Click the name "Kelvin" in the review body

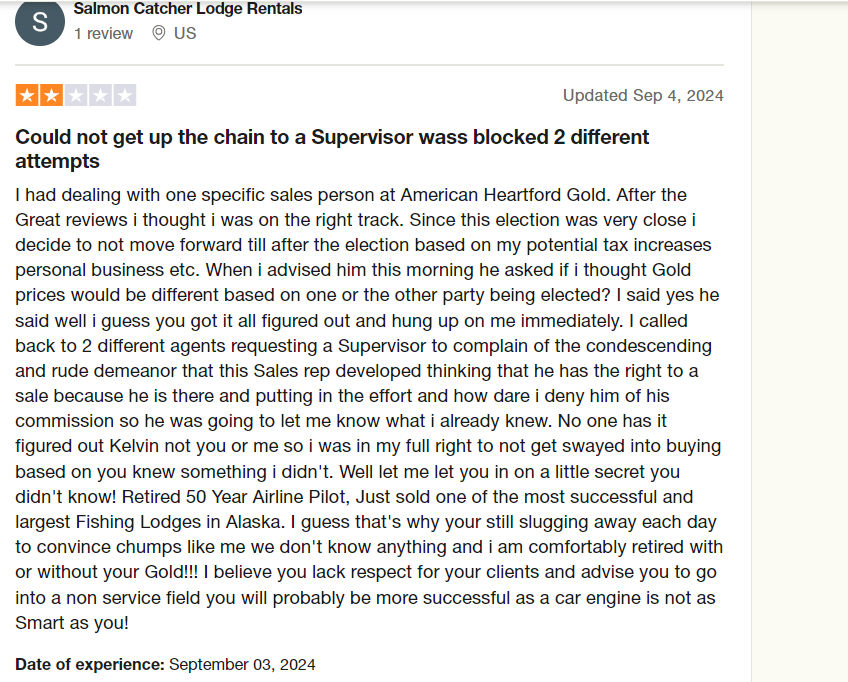pos(135,446)
